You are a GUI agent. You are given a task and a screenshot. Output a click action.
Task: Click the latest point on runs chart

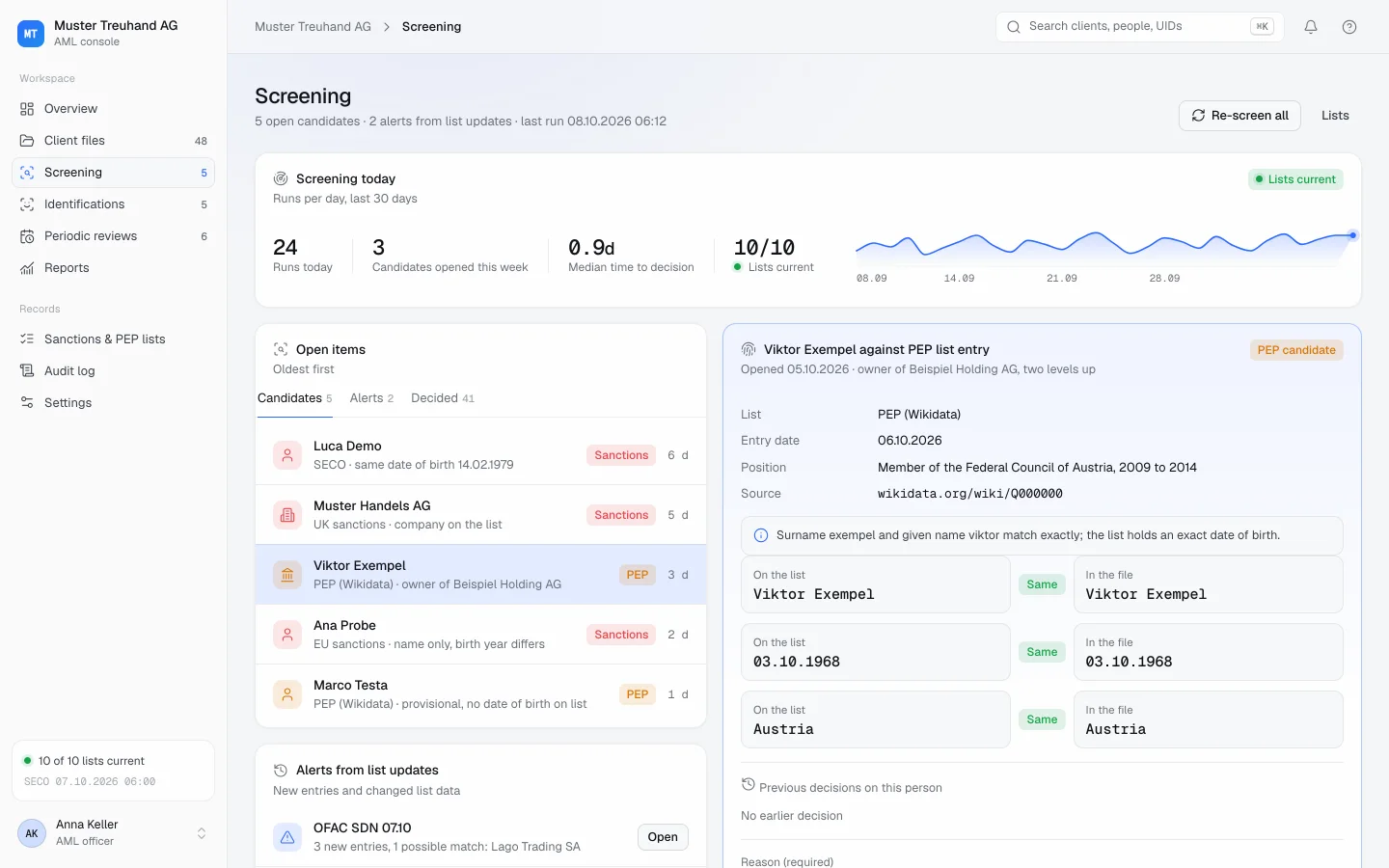click(1353, 235)
